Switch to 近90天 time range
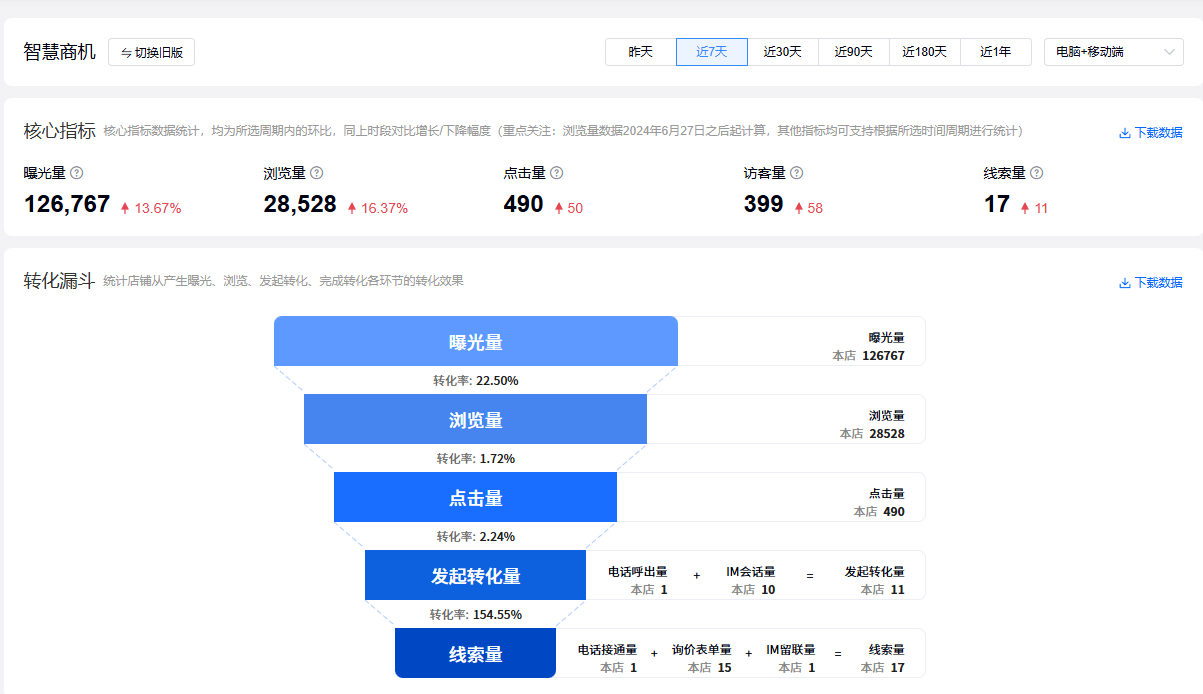This screenshot has width=1203, height=694. (854, 52)
